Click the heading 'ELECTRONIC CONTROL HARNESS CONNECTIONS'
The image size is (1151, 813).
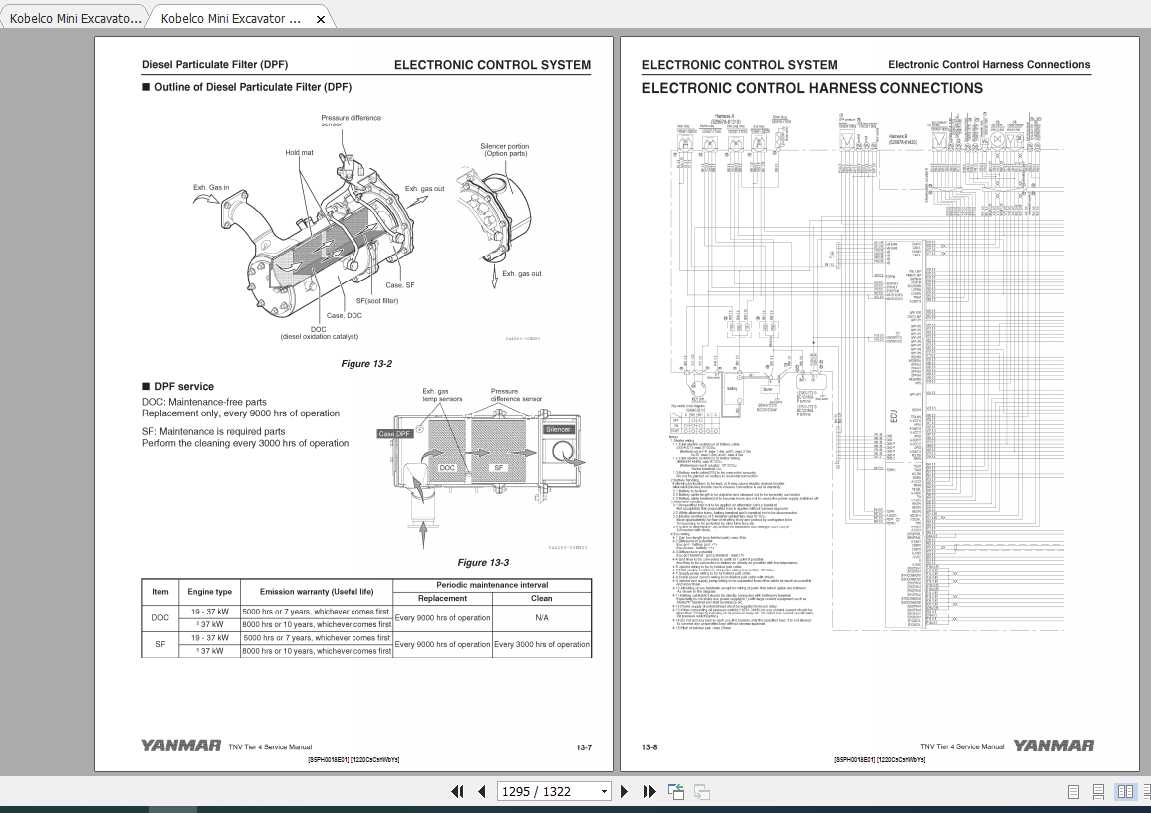[x=812, y=88]
